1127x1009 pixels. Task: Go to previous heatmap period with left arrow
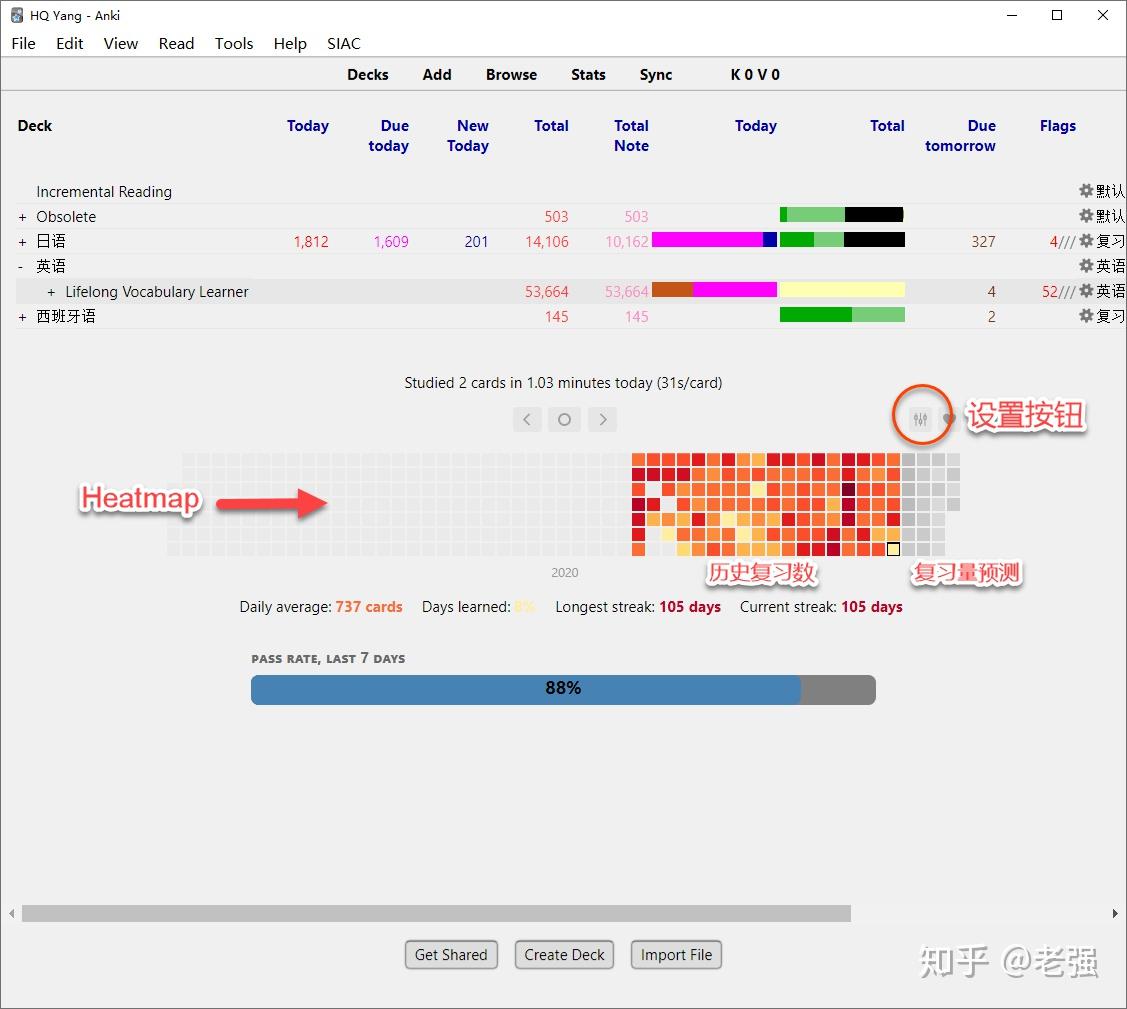click(527, 419)
